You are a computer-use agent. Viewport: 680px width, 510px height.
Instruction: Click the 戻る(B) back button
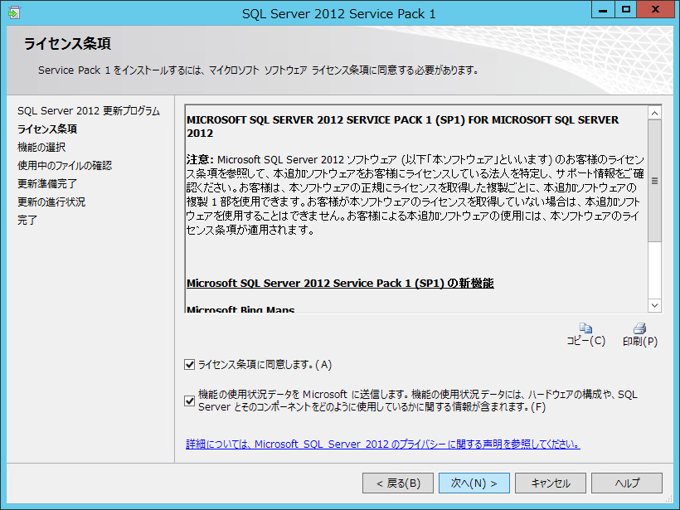(x=398, y=483)
